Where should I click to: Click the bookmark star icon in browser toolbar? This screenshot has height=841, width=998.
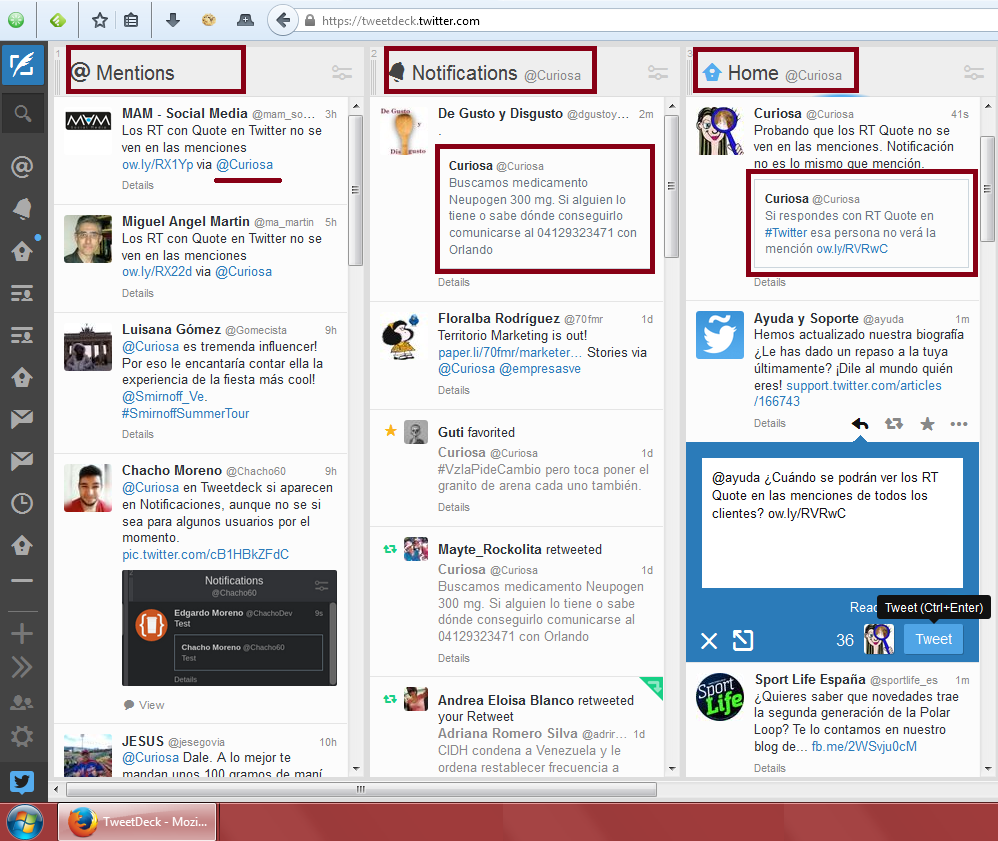coord(100,20)
